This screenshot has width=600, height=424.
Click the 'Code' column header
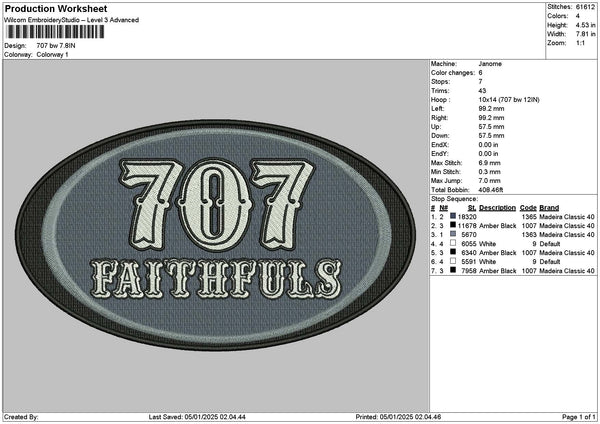coord(528,208)
